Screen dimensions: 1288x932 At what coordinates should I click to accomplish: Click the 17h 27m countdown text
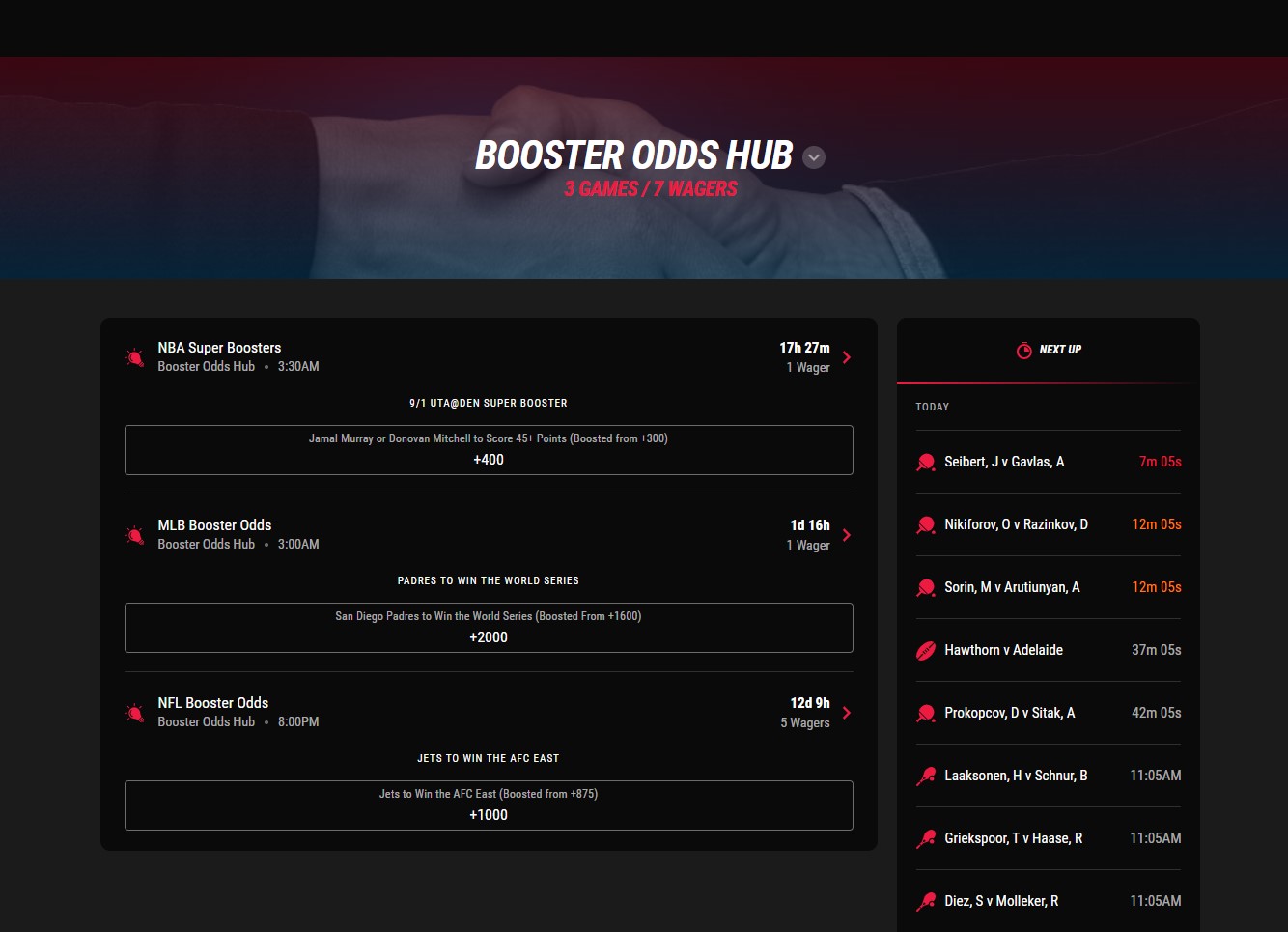click(804, 348)
